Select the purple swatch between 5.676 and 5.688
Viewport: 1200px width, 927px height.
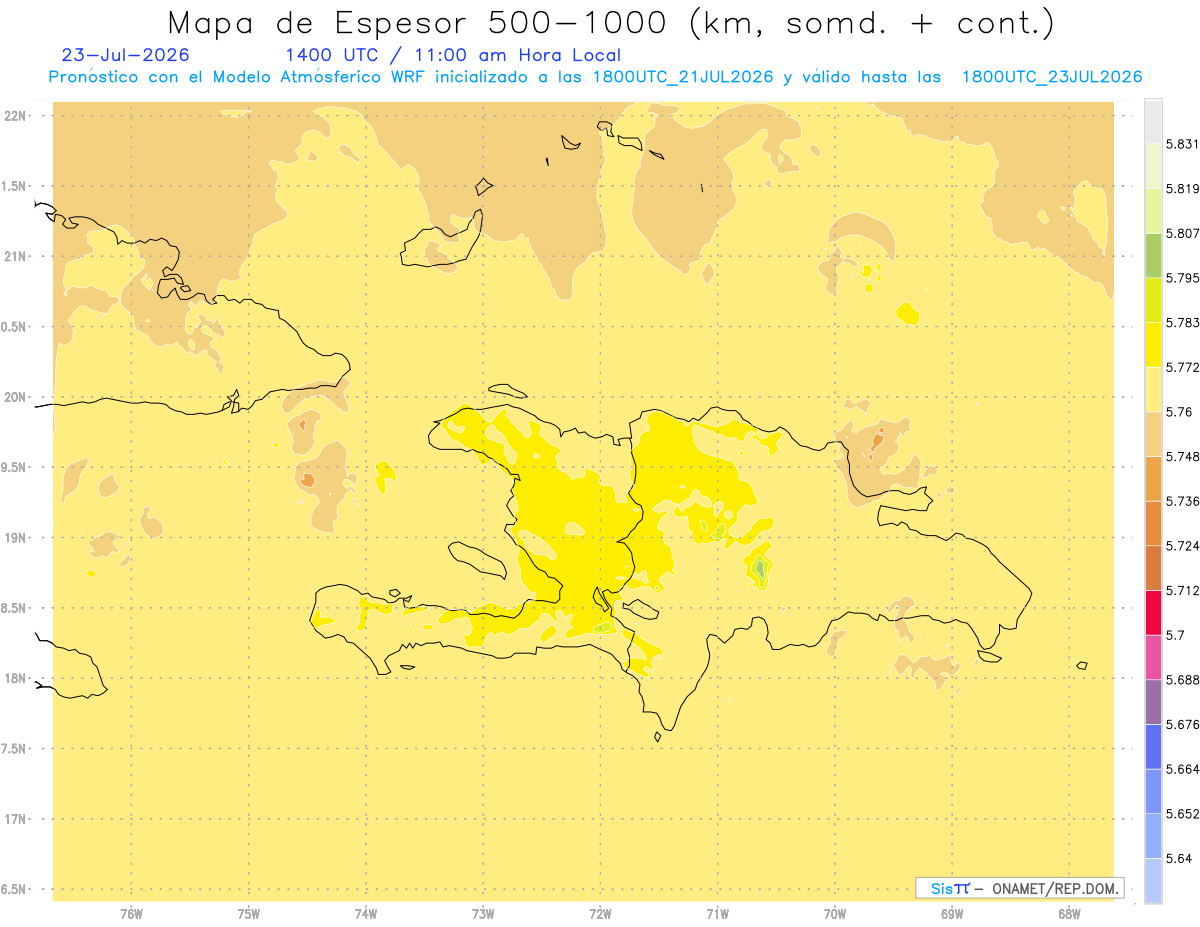1153,702
